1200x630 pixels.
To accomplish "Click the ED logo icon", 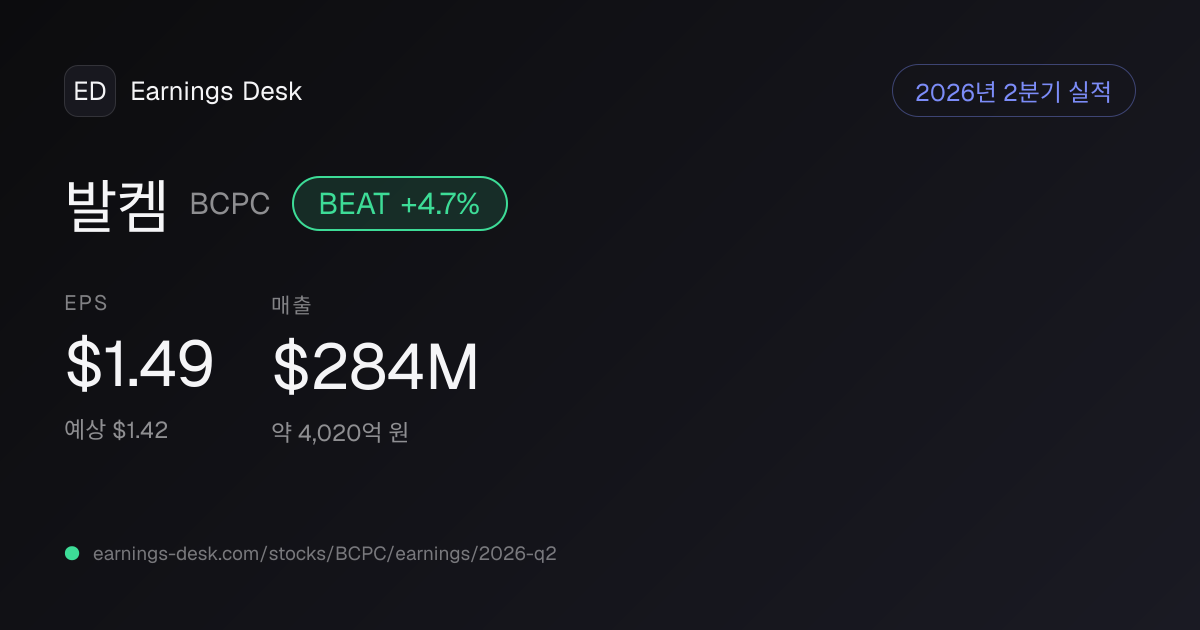I will (x=90, y=91).
